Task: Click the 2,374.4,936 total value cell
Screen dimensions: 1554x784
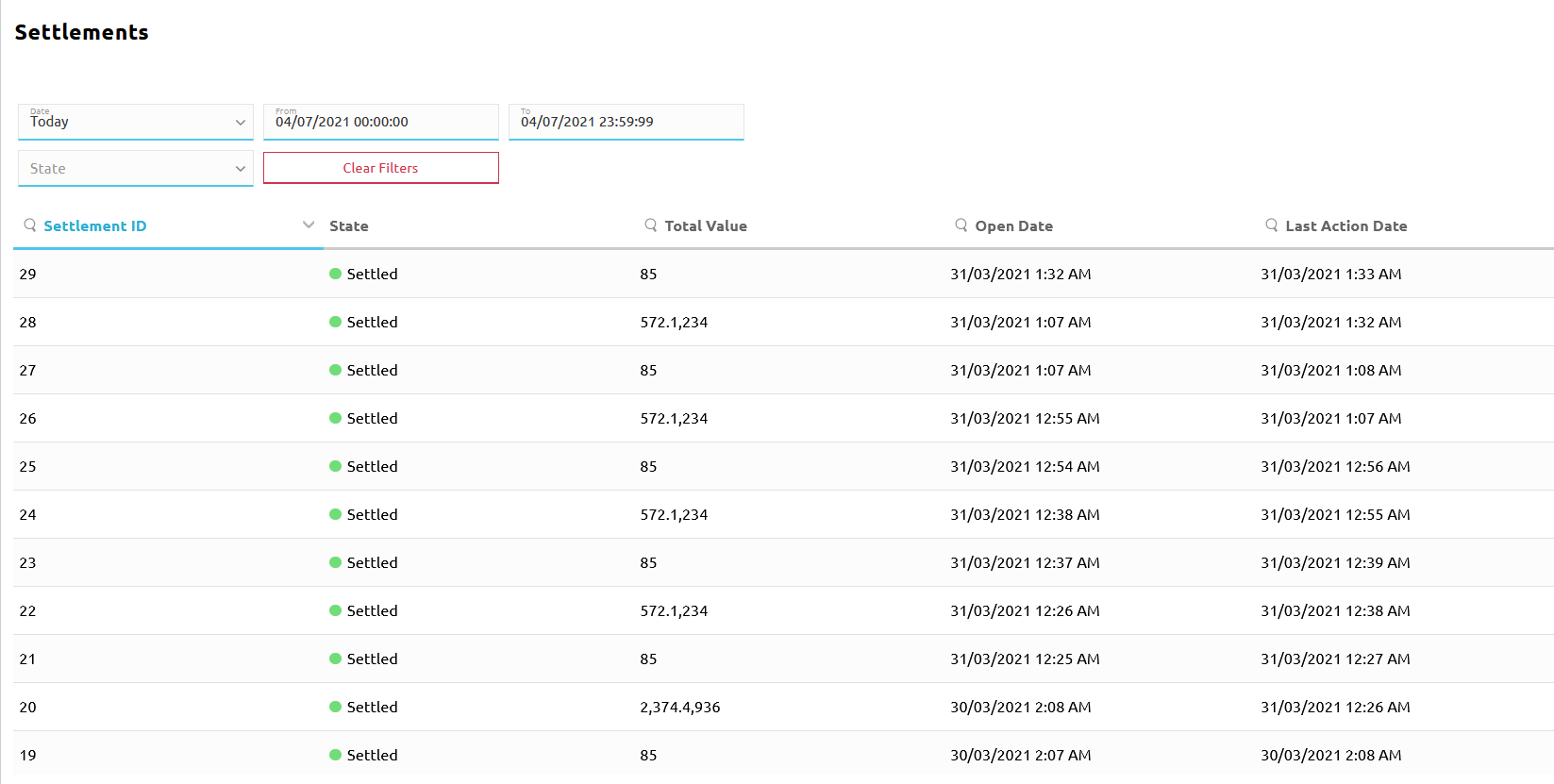Action: click(680, 708)
